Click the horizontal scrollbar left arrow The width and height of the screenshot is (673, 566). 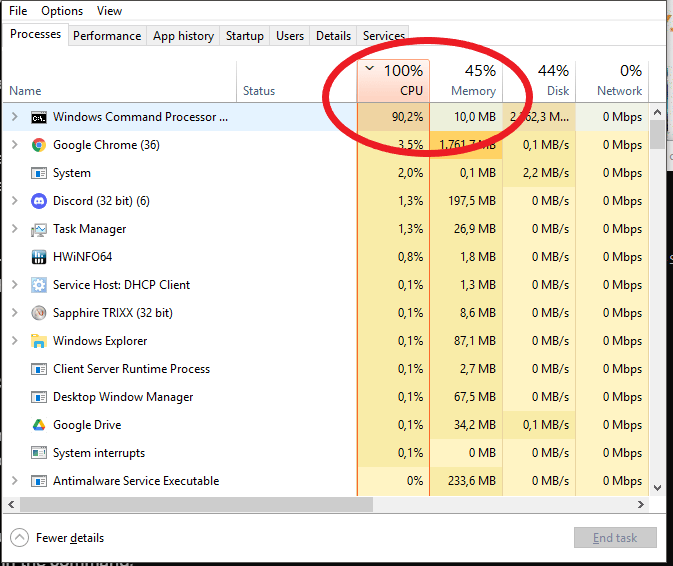click(11, 505)
